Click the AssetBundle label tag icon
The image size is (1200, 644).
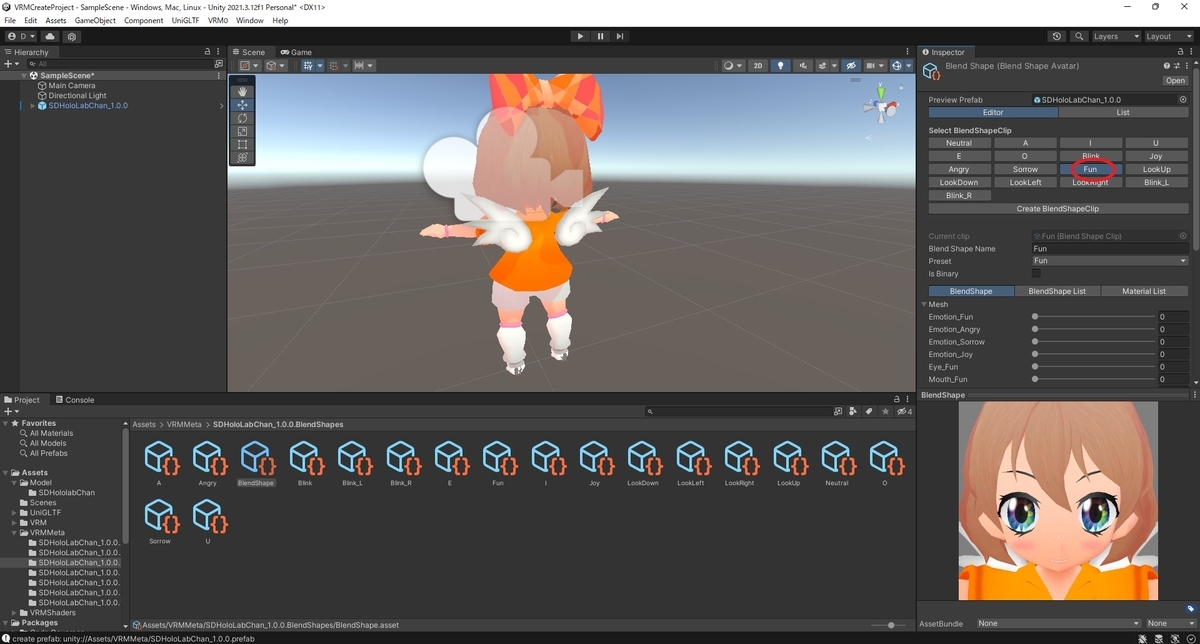pos(1191,609)
